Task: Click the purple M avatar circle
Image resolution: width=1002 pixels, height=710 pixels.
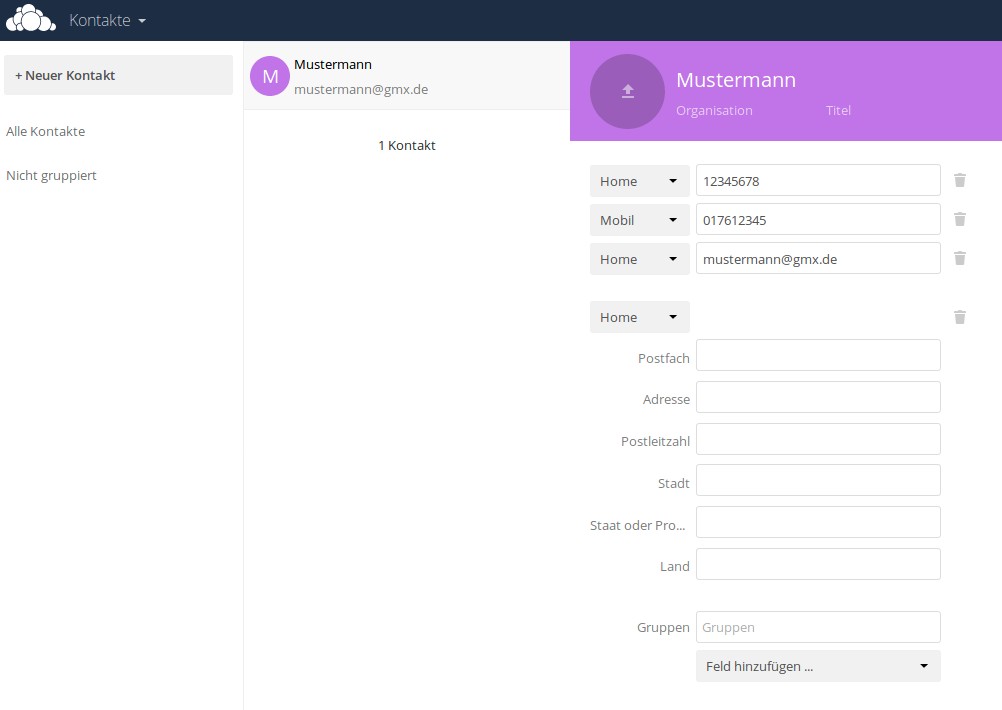Action: coord(270,76)
